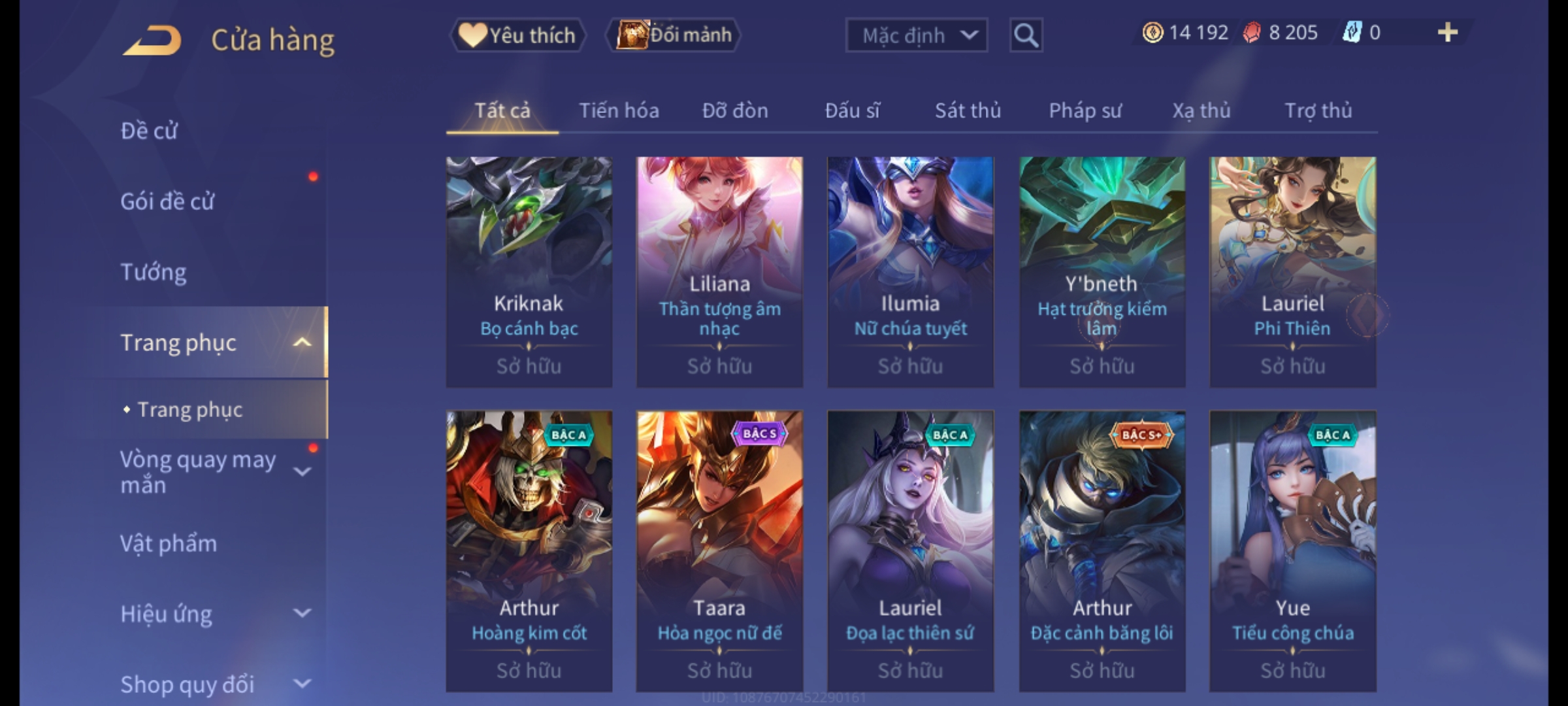Open Đổi mảnh shard exchange icon
This screenshot has height=706, width=1568.
(674, 35)
